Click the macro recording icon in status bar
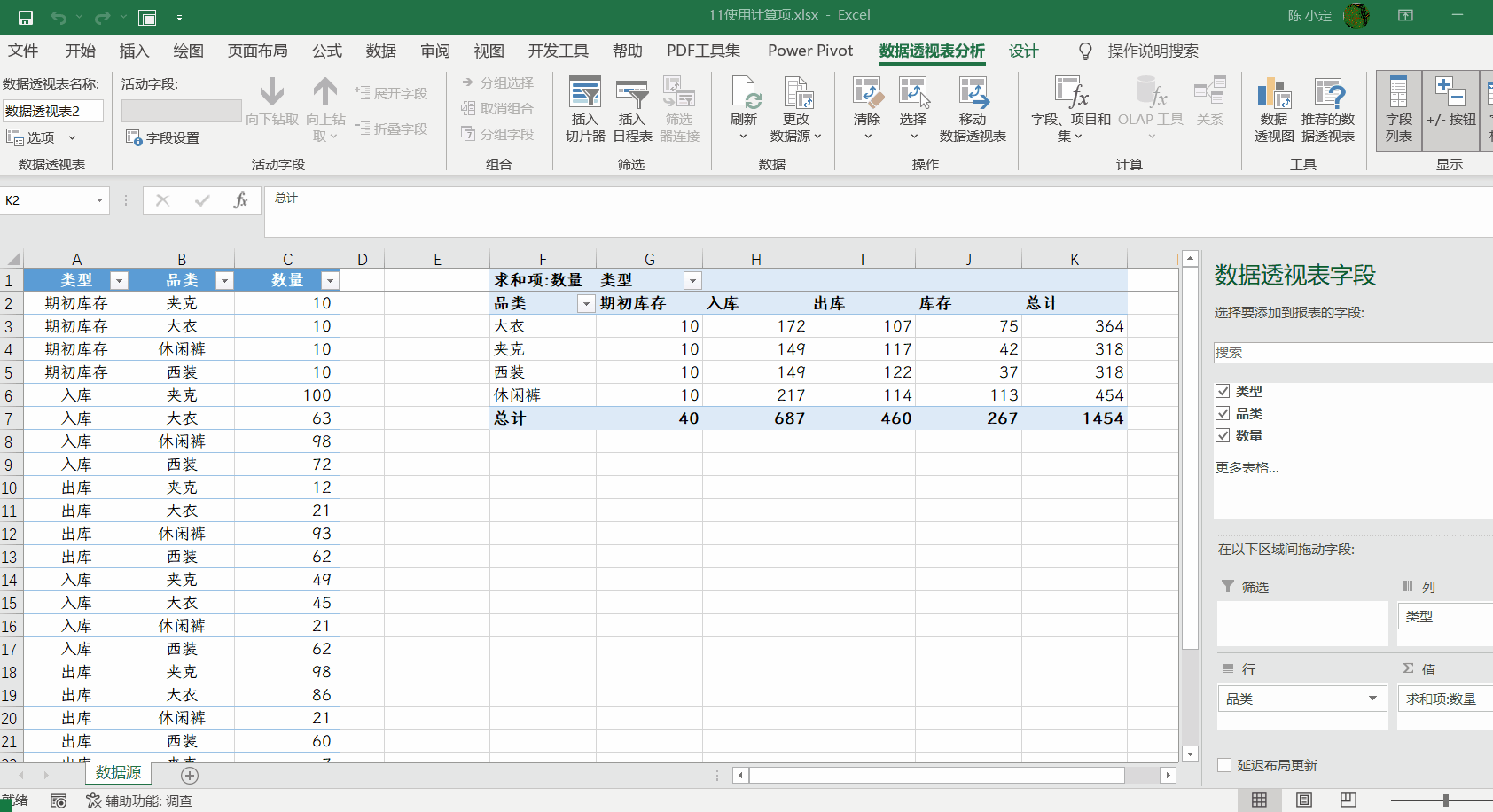 tap(59, 801)
